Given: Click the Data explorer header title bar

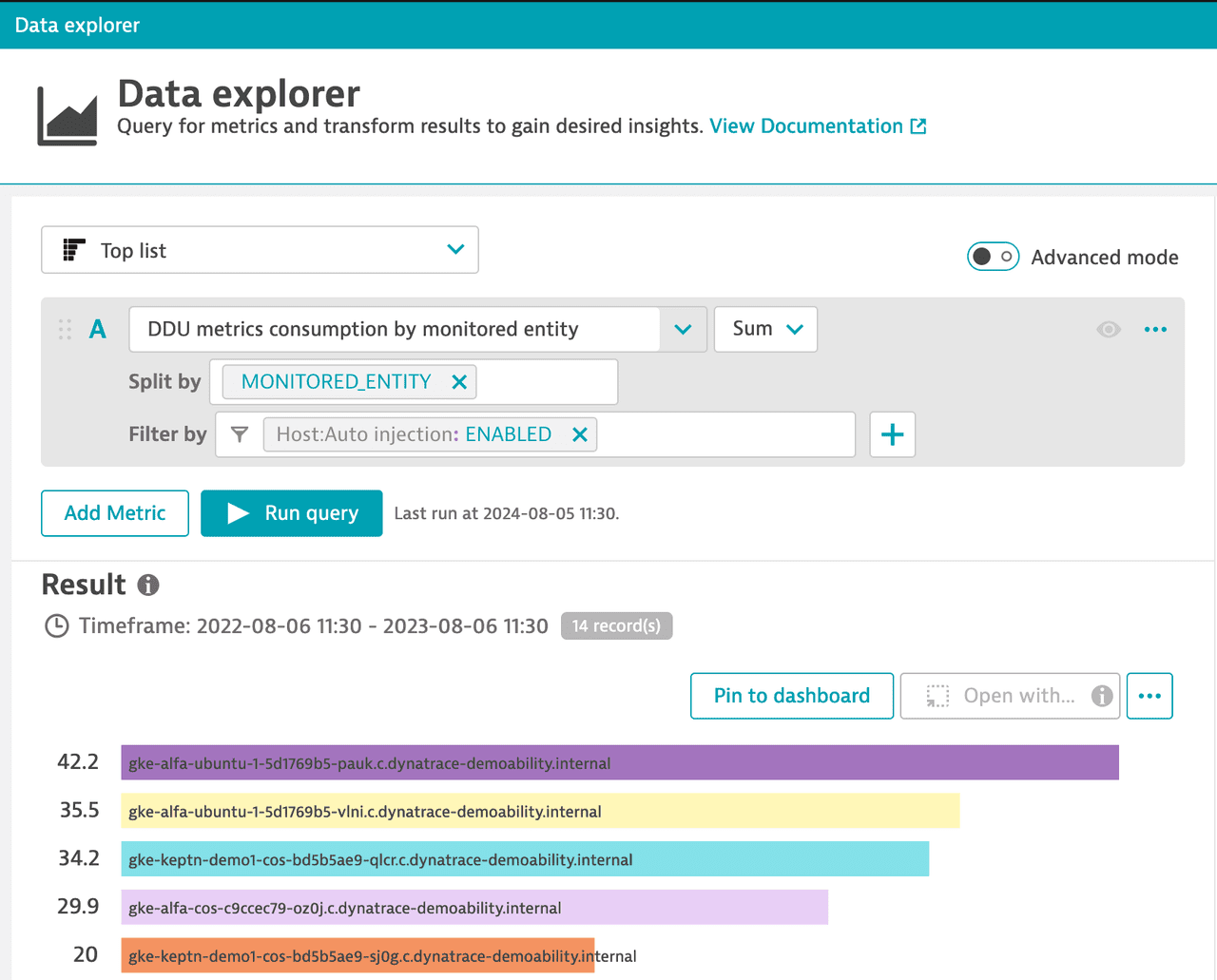Looking at the screenshot, I should pyautogui.click(x=608, y=26).
